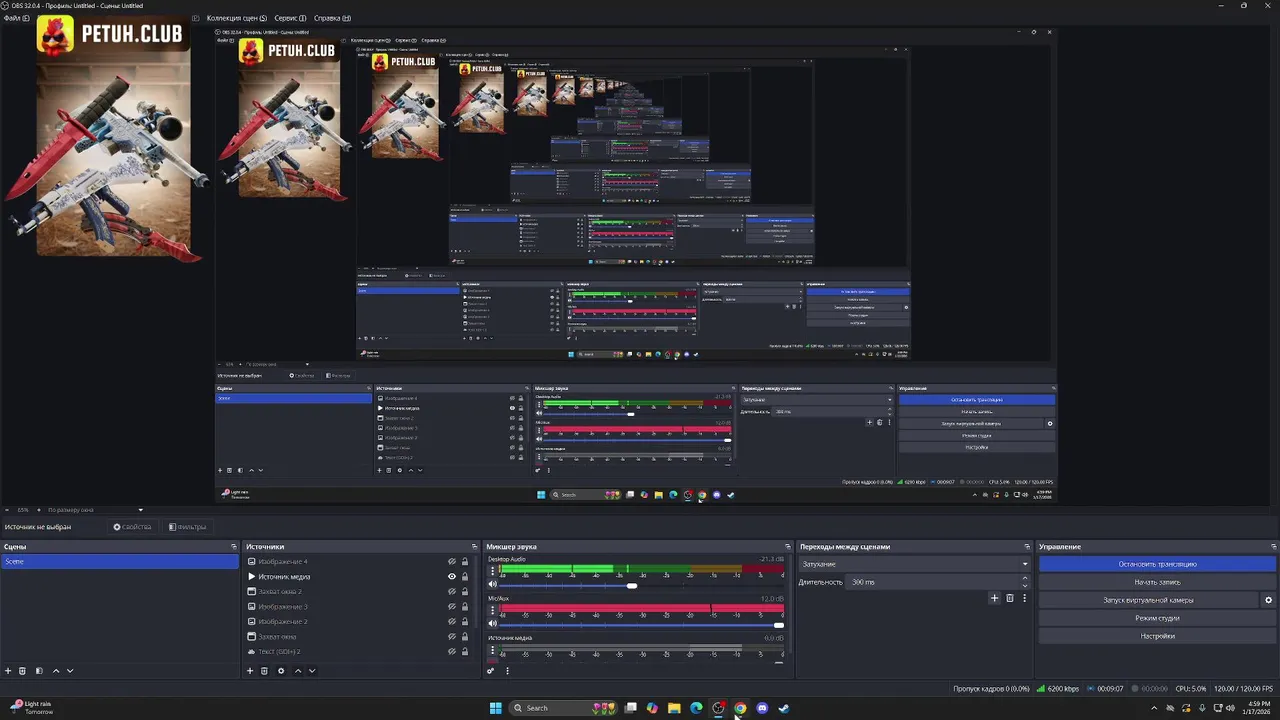The width and height of the screenshot is (1280, 720).
Task: Select Текст (GDI+) 2 source row
Action: (x=358, y=652)
